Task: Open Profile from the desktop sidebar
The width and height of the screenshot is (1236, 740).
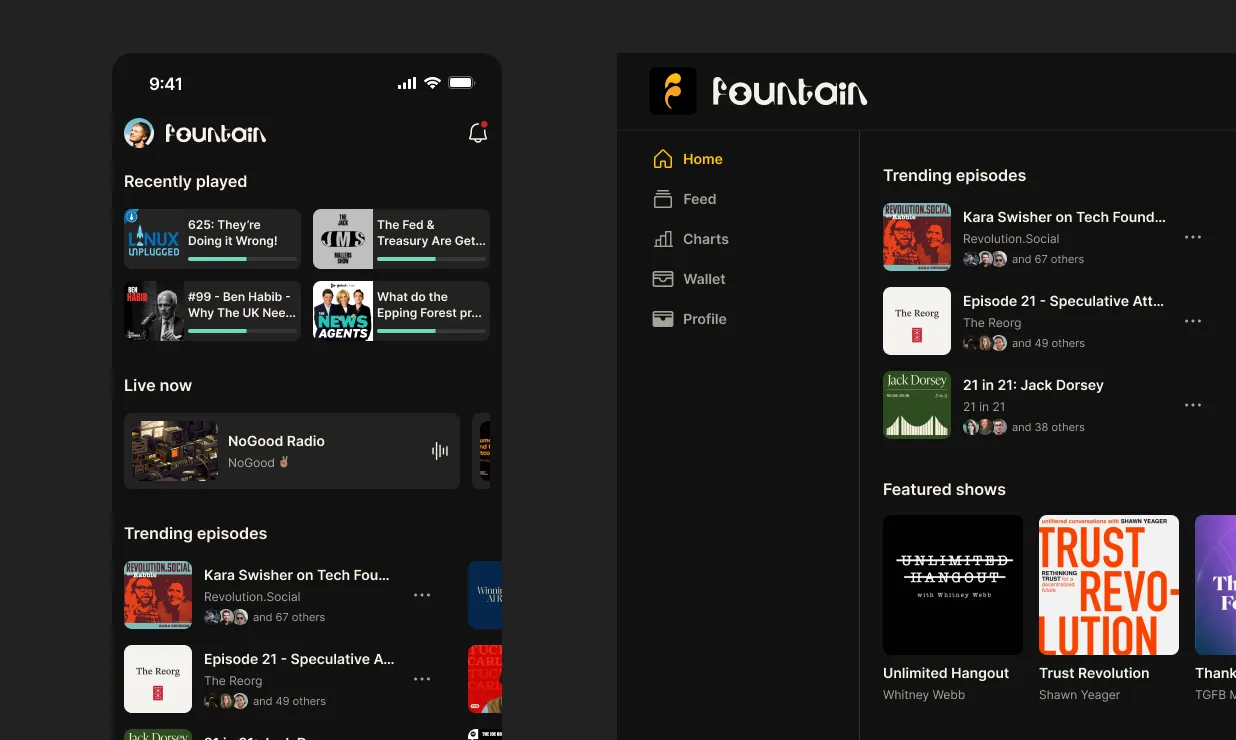Action: click(689, 319)
